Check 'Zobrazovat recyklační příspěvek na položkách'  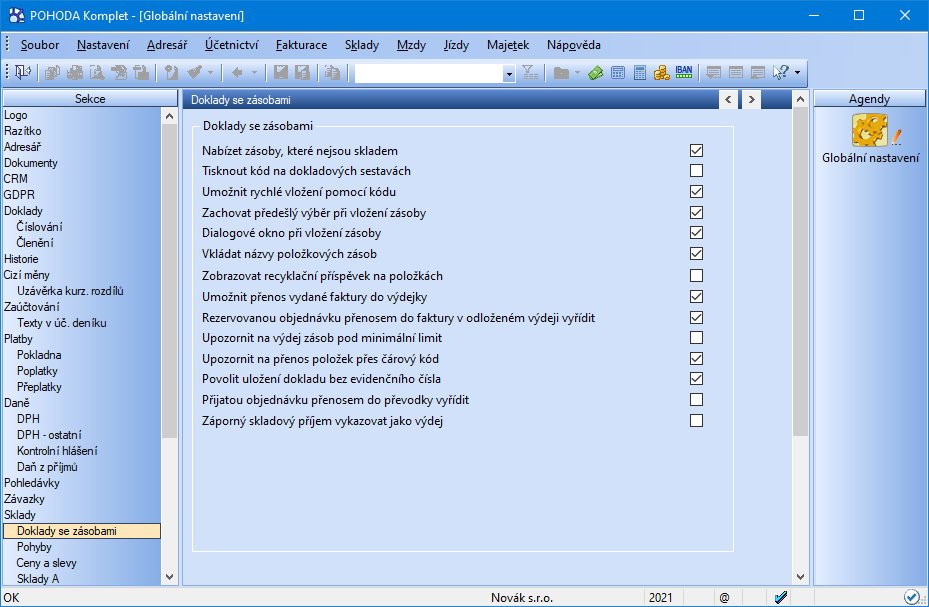click(697, 275)
